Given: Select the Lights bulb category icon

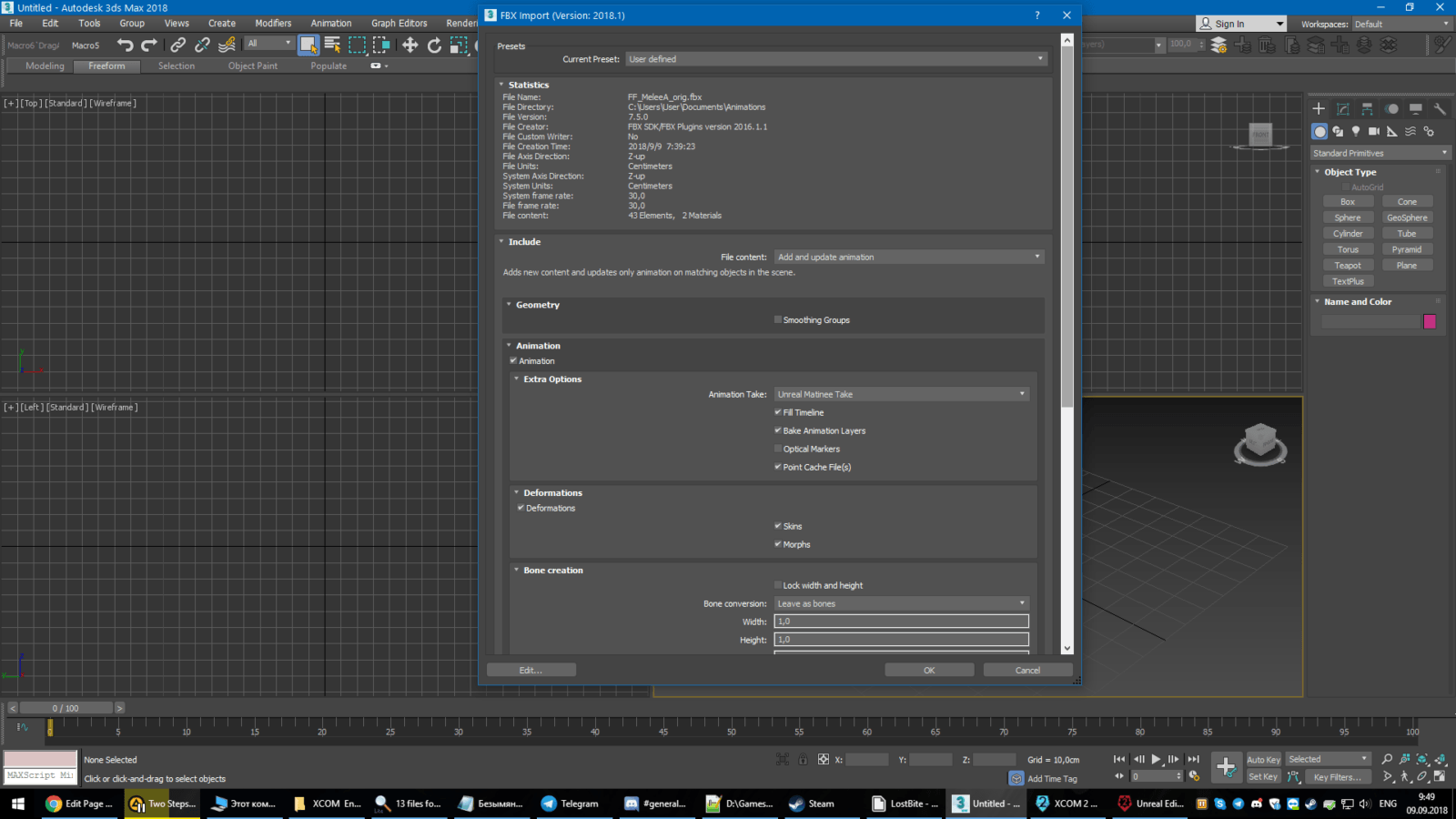Looking at the screenshot, I should click(x=1356, y=131).
